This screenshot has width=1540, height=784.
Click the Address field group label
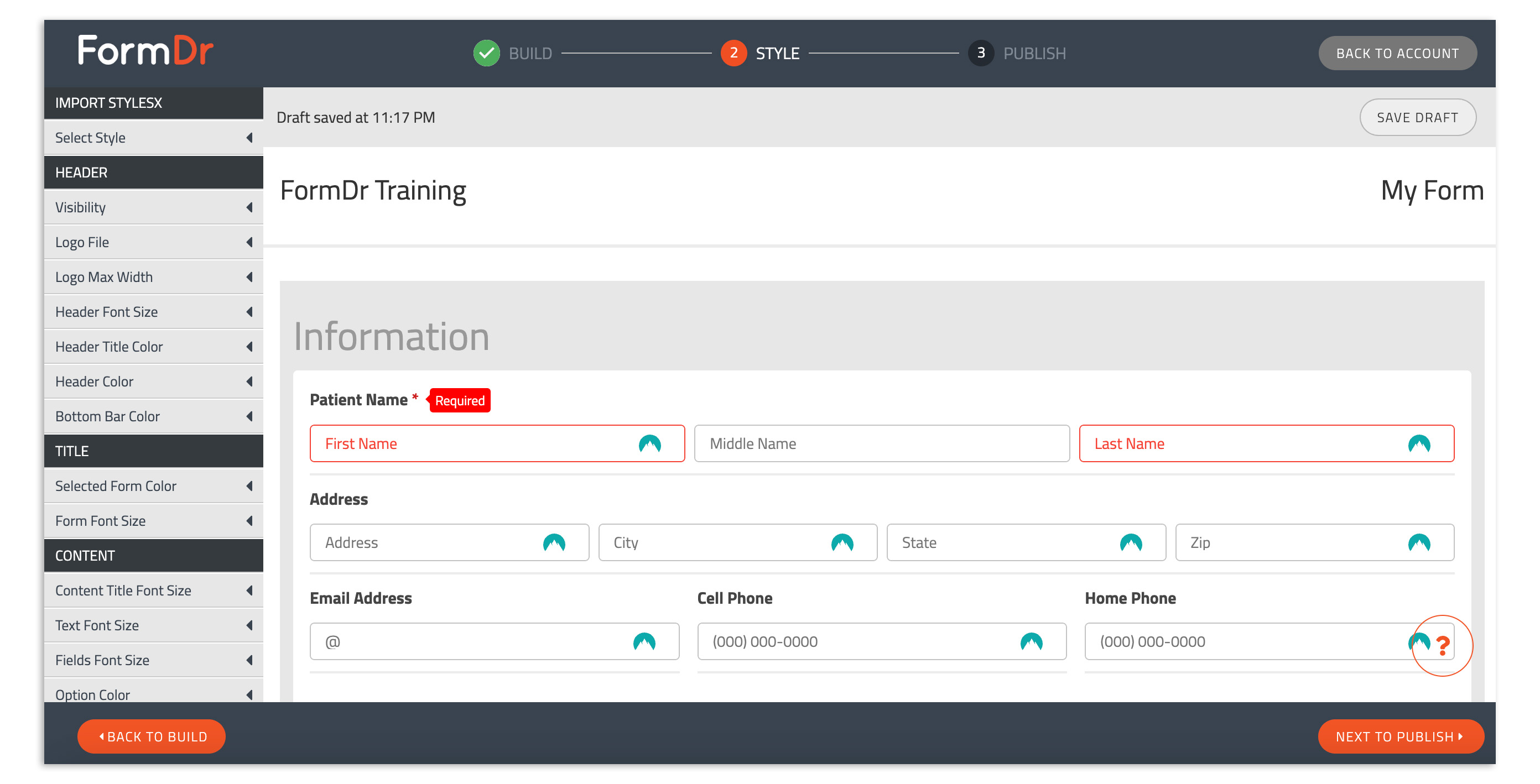339,499
